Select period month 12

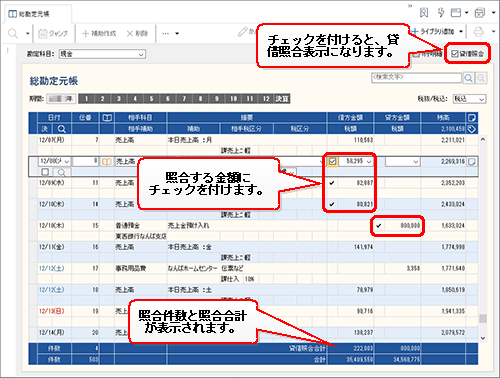266,99
